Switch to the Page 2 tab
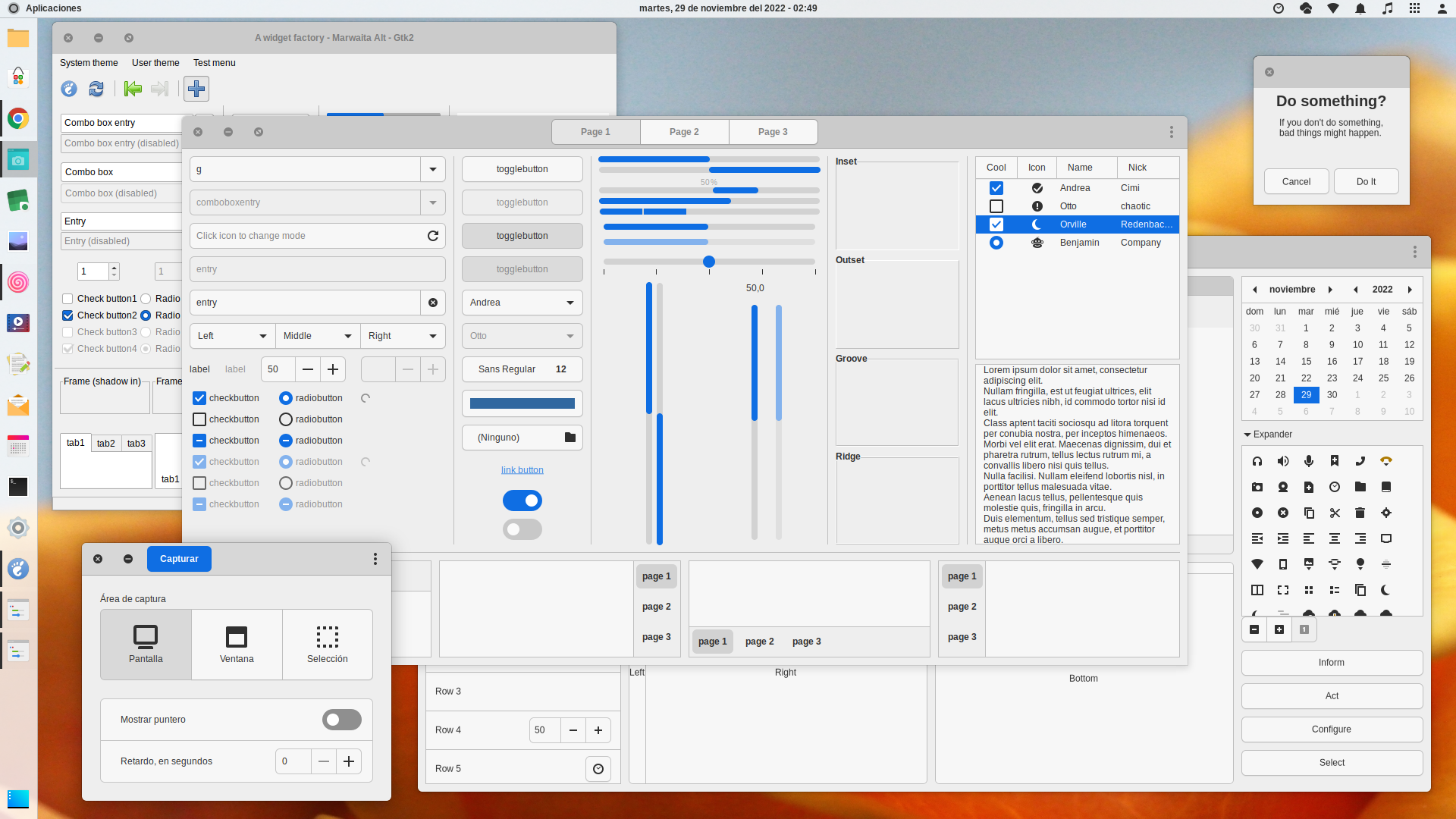 (684, 131)
